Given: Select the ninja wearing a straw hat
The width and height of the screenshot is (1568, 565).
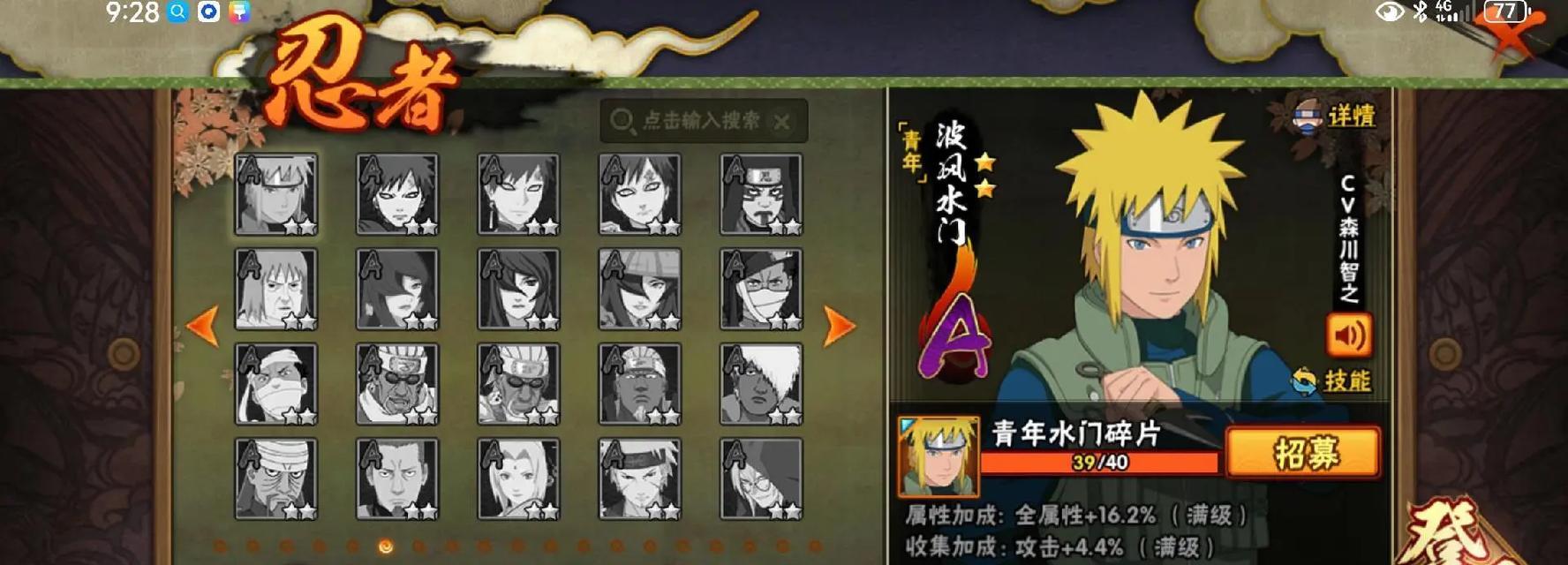Looking at the screenshot, I should click(x=639, y=289).
